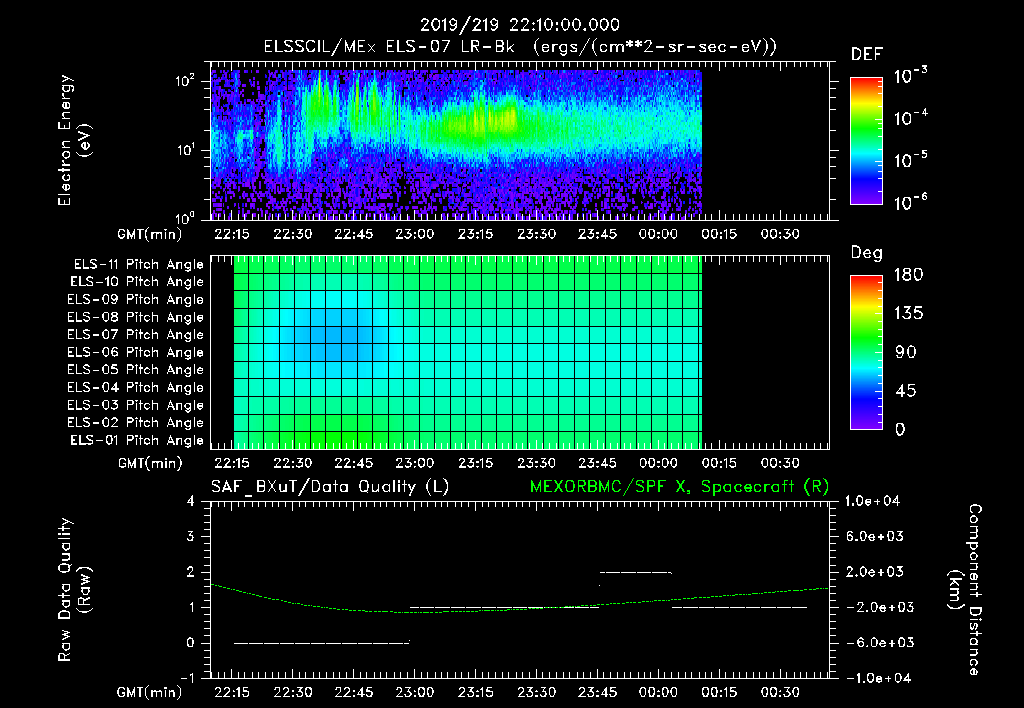The width and height of the screenshot is (1024, 708).
Task: Click 1.0e+04 on the right distance axis
Action: pos(872,501)
